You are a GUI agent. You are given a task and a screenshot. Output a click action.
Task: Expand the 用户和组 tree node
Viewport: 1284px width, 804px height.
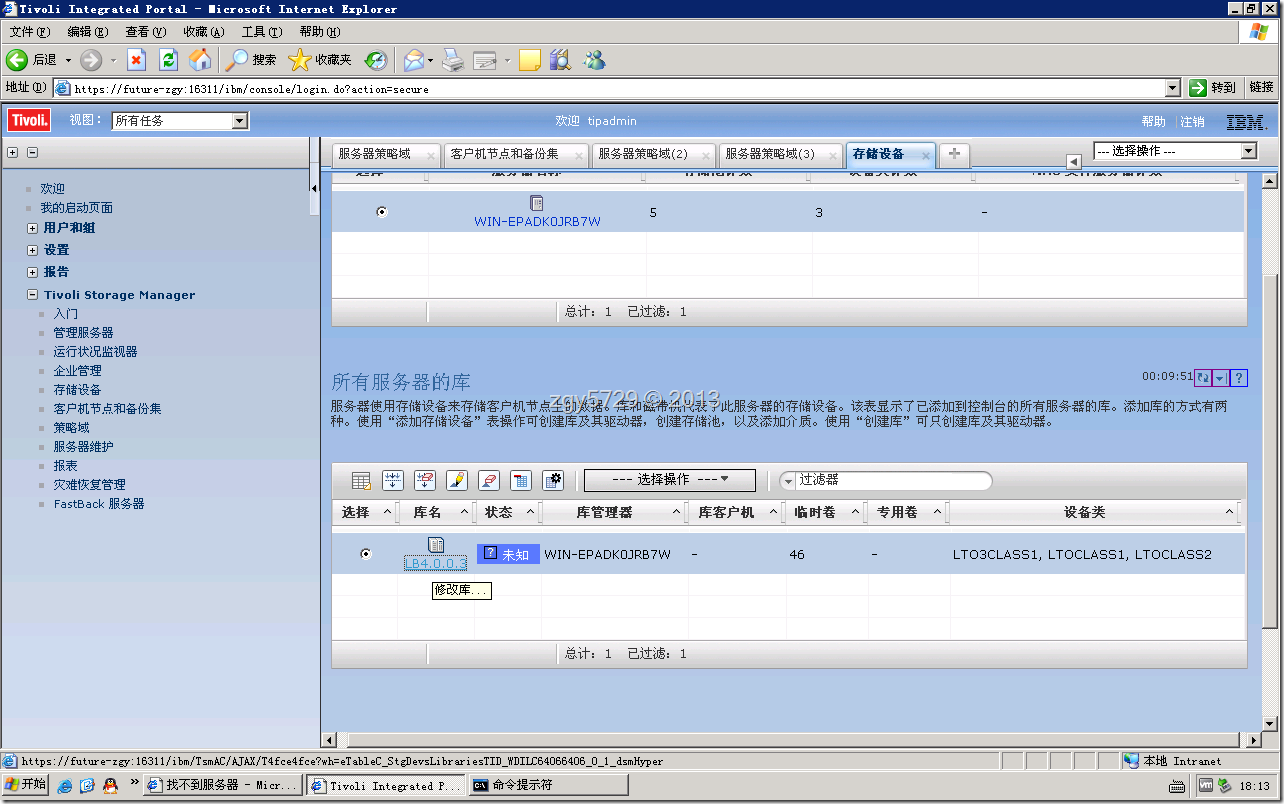pos(32,228)
